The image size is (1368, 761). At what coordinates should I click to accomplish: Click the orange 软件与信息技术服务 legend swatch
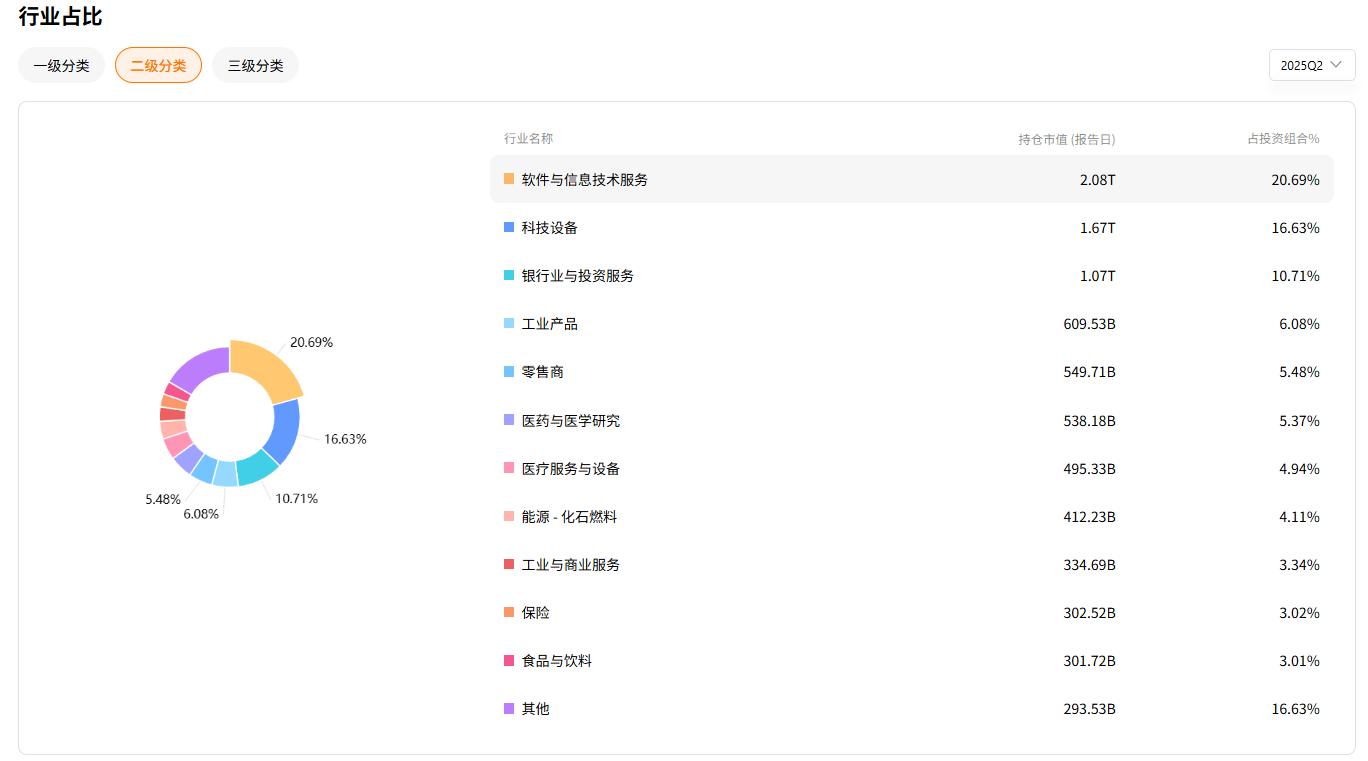tap(509, 180)
